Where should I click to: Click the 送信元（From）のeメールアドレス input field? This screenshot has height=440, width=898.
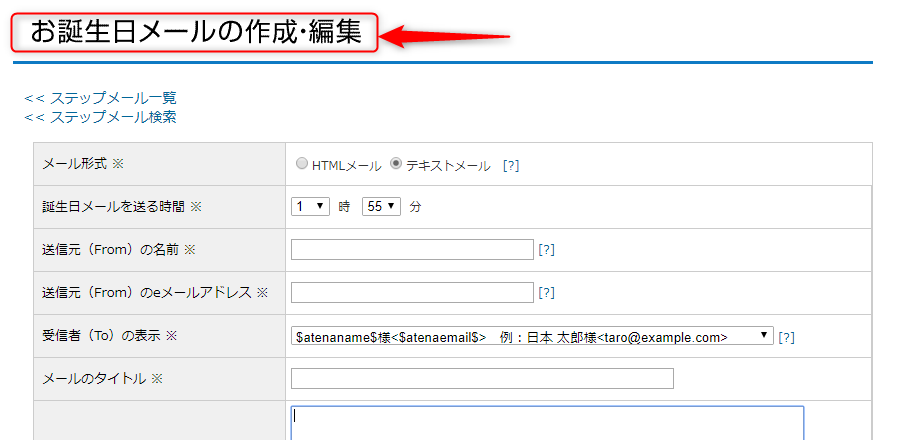[x=412, y=292]
